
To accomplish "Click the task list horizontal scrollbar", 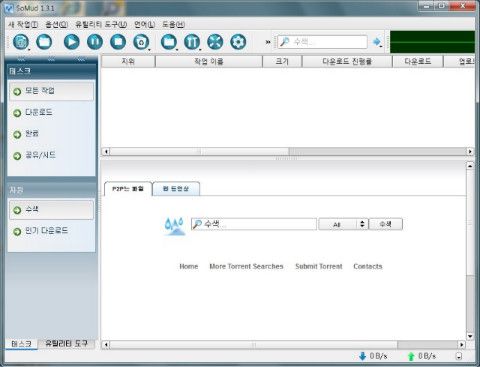I will 288,152.
